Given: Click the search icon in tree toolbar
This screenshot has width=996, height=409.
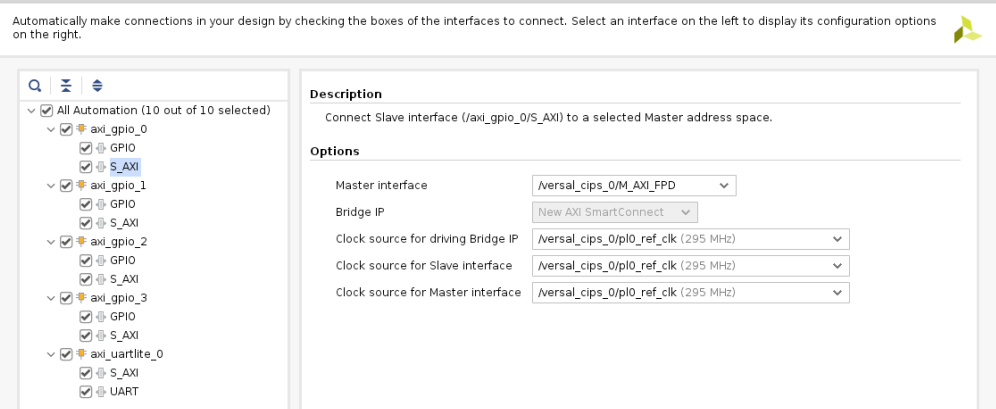Looking at the screenshot, I should point(35,86).
